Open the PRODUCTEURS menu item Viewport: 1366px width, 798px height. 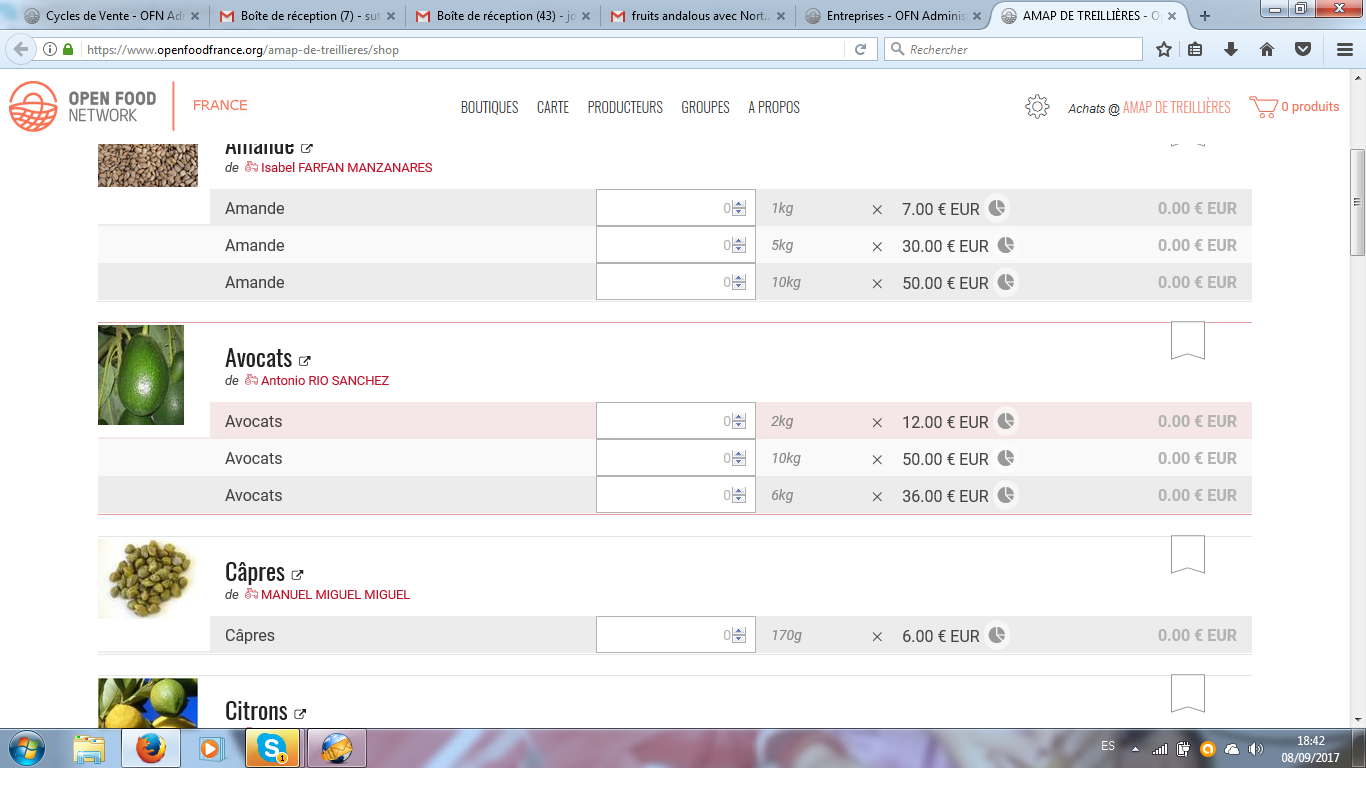tap(625, 107)
